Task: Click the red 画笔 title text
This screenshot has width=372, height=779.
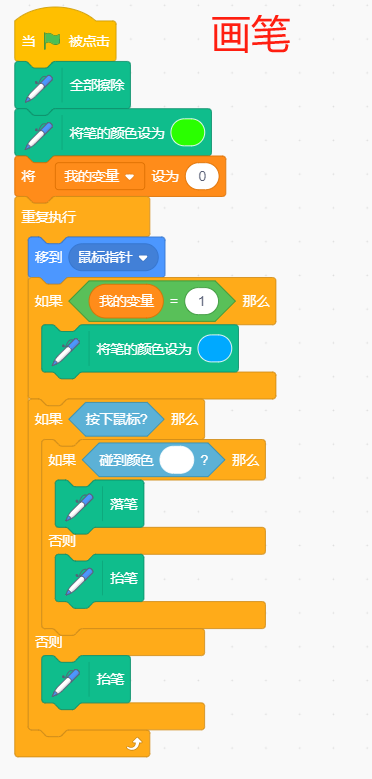Action: pos(251,34)
